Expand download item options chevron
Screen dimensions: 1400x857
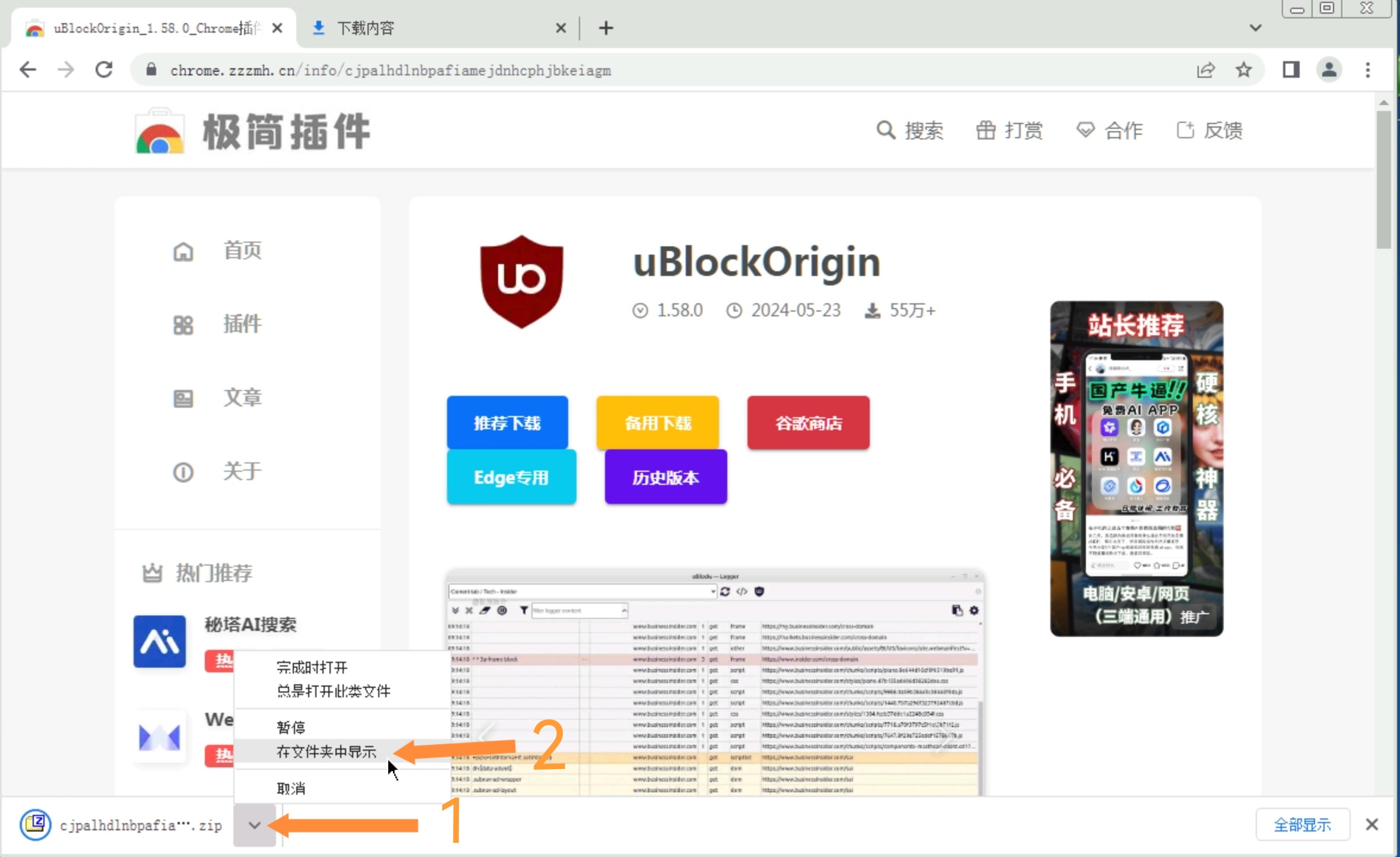(x=255, y=825)
